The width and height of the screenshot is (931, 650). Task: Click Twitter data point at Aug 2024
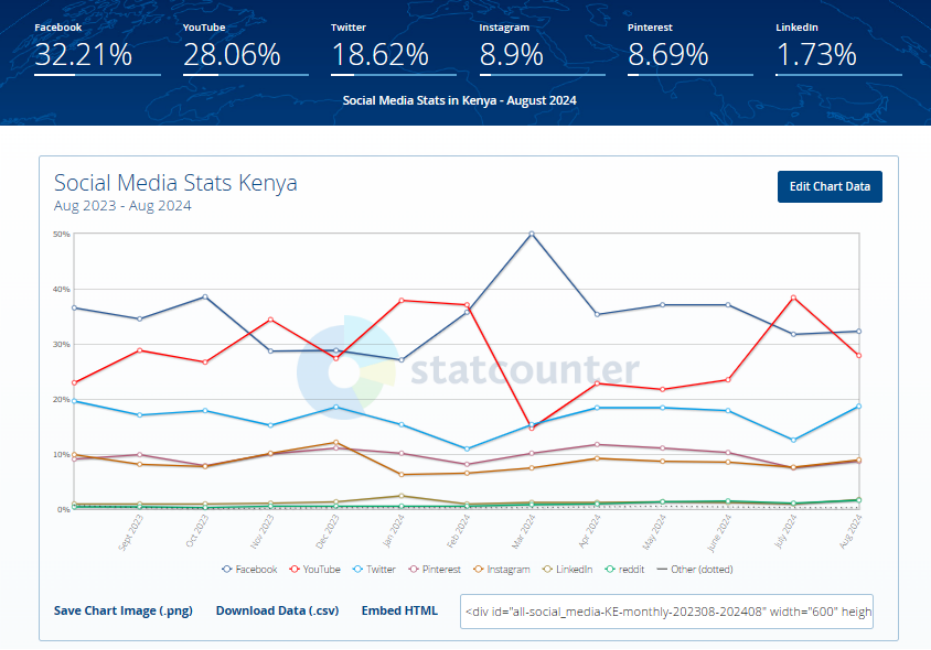[x=859, y=407]
